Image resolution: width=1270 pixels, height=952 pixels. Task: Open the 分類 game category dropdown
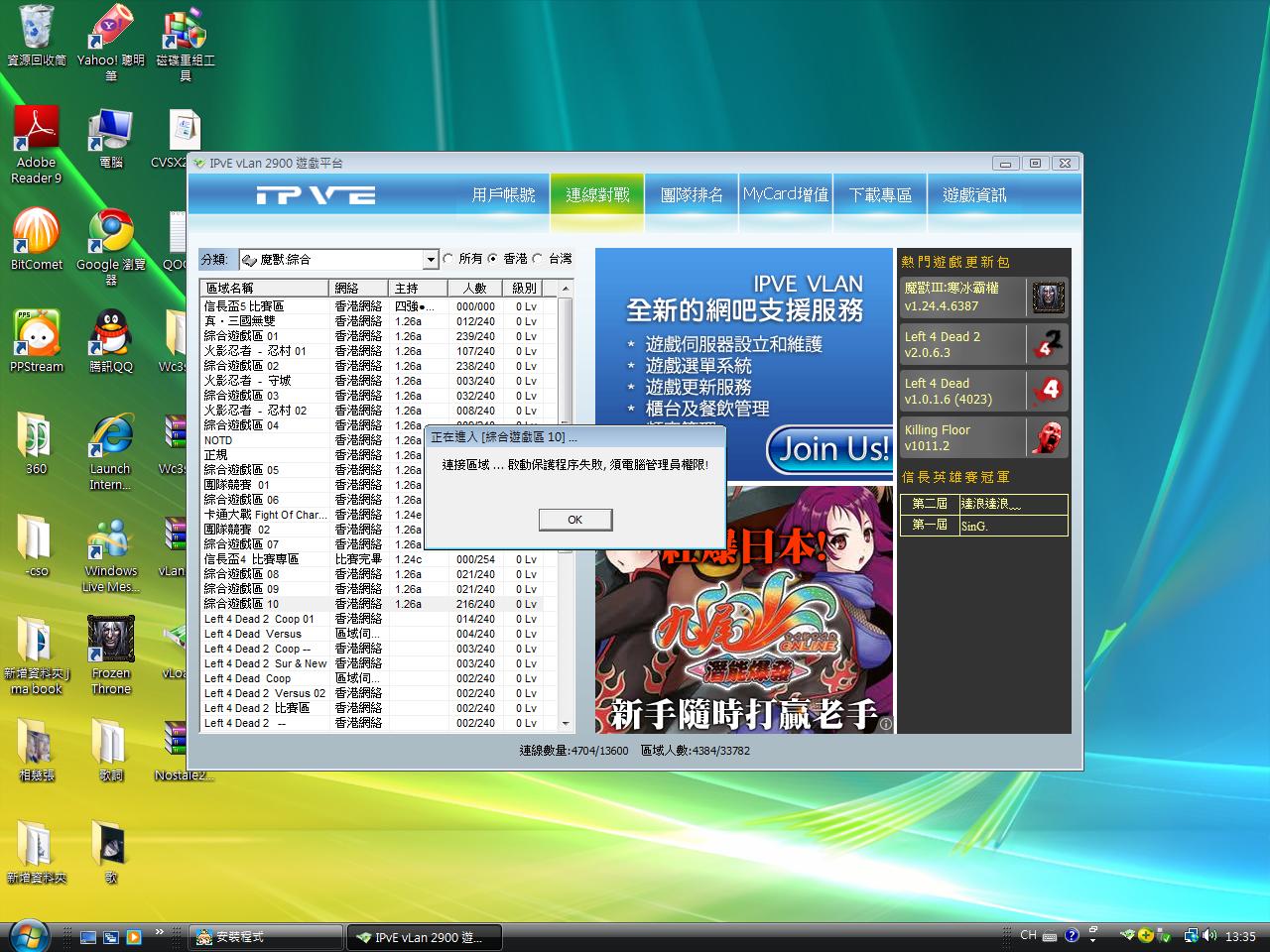click(x=431, y=260)
